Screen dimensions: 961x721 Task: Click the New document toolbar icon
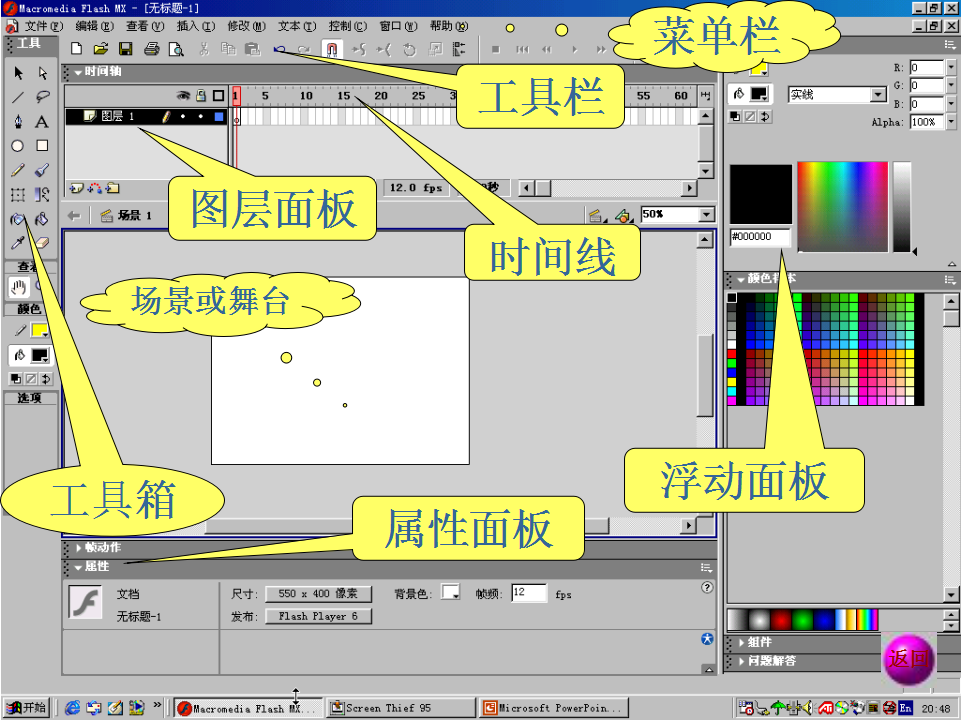(x=77, y=49)
